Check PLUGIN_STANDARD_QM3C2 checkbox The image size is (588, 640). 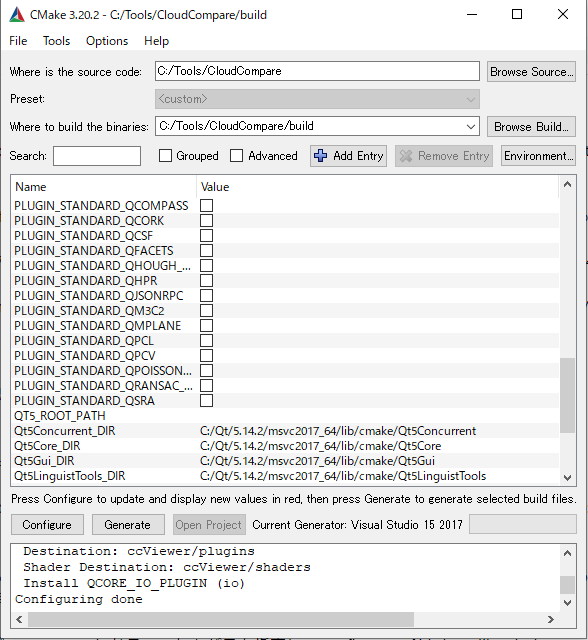click(206, 311)
